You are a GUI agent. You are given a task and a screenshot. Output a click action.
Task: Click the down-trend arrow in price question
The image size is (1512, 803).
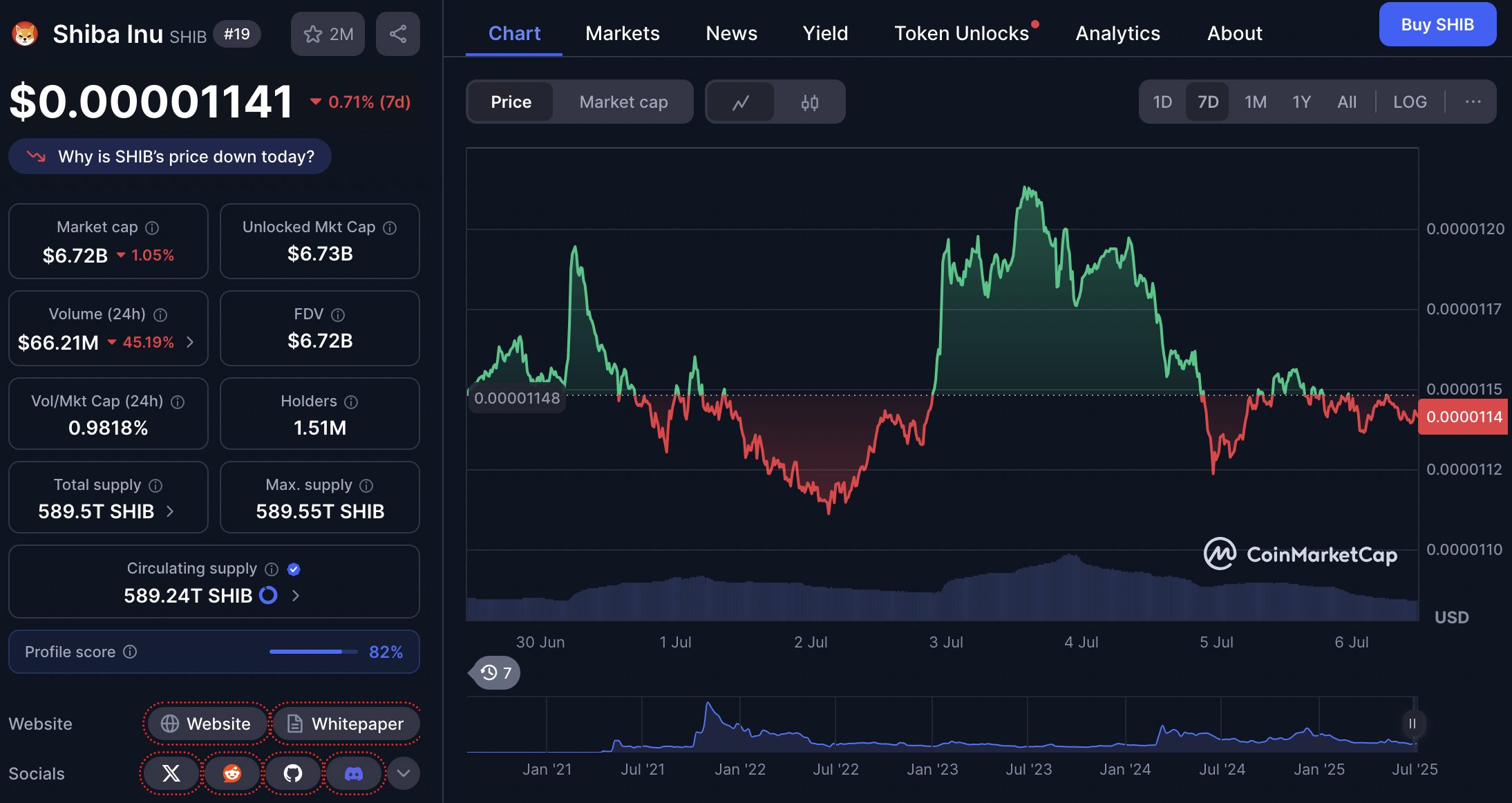[36, 156]
